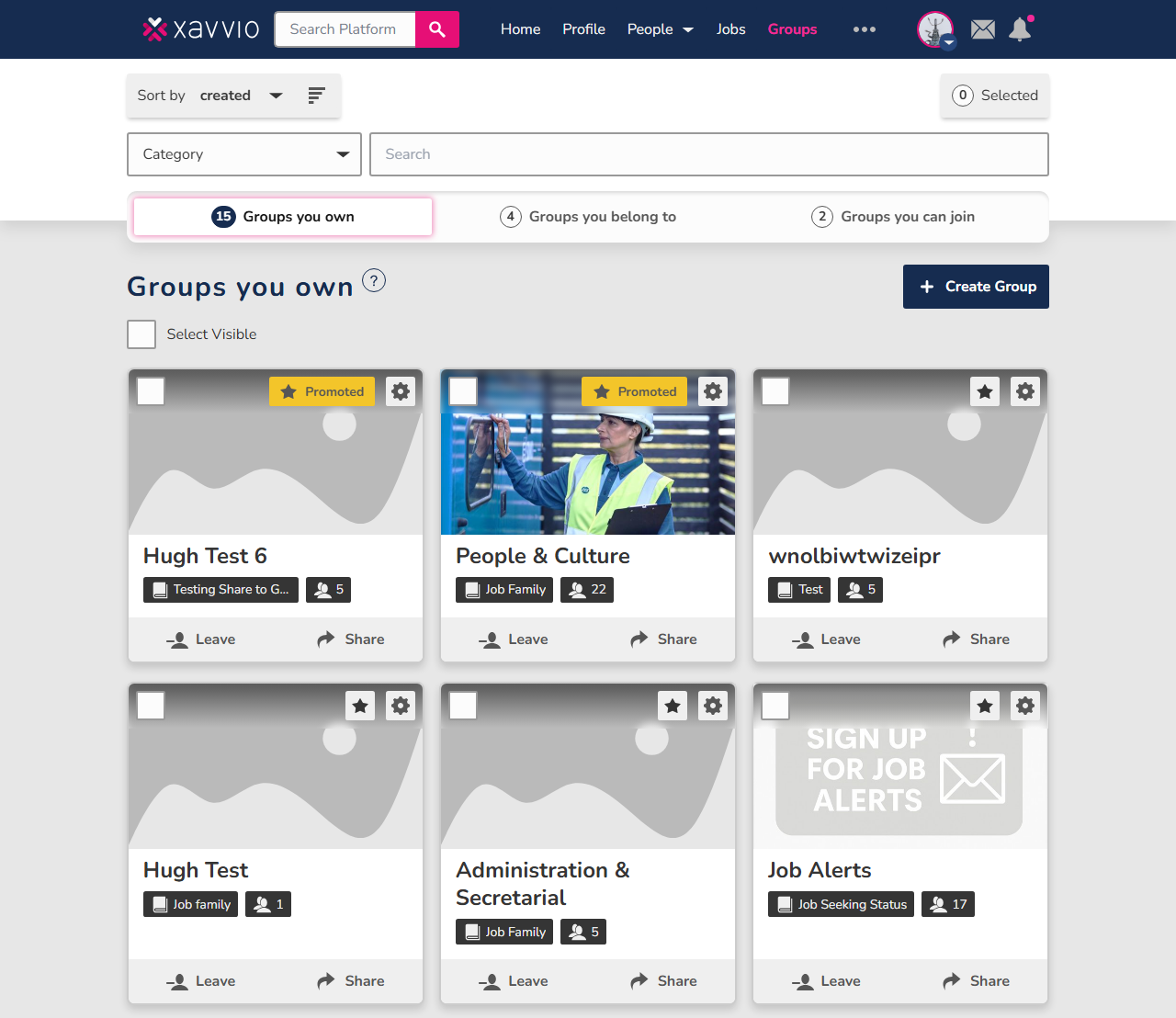The width and height of the screenshot is (1176, 1018).
Task: Switch to Groups you can join tab
Action: [893, 217]
